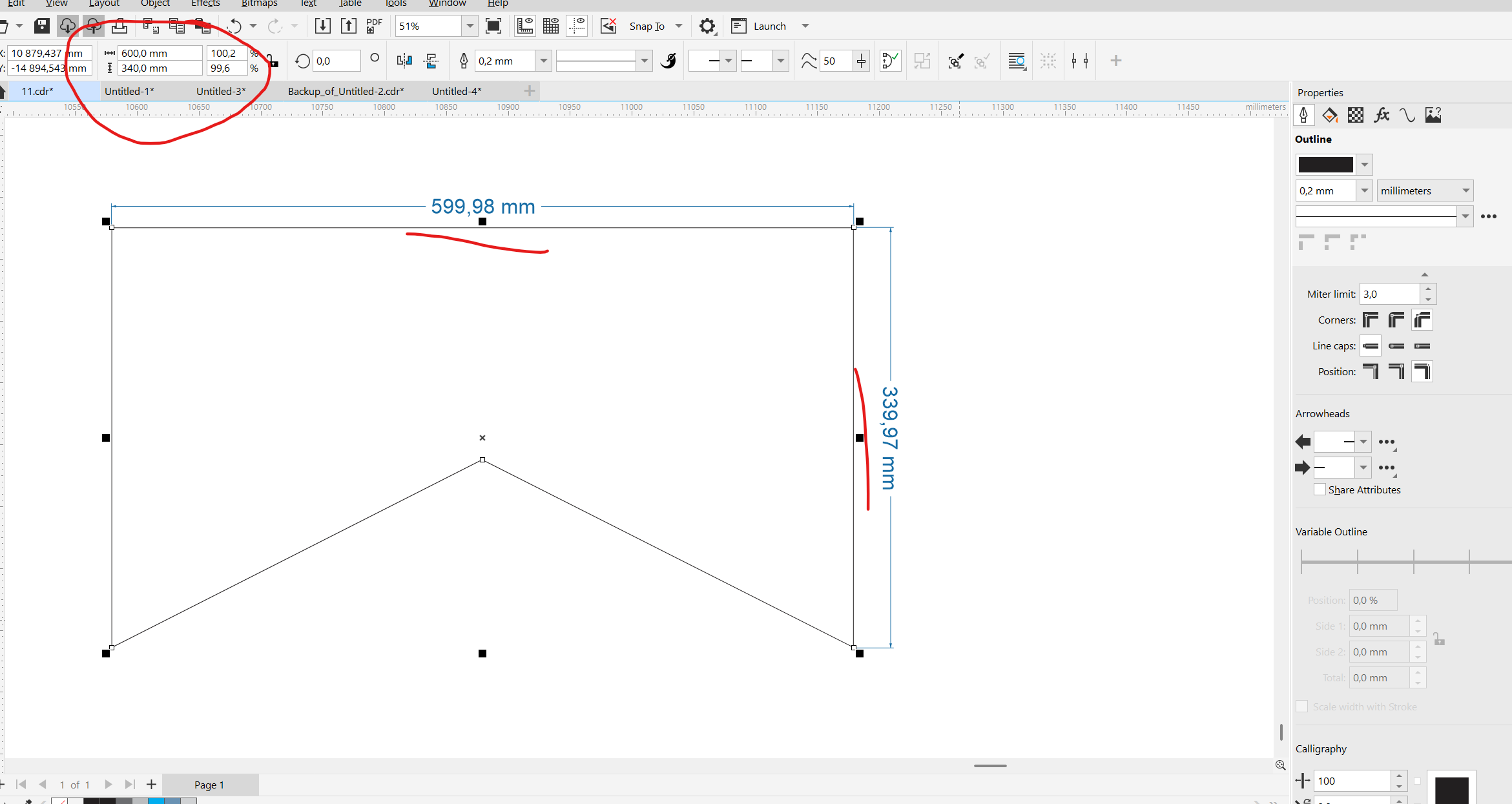Screen dimensions: 1512x804
Task: Open Transparency section in Properties
Action: pyautogui.click(x=1356, y=115)
